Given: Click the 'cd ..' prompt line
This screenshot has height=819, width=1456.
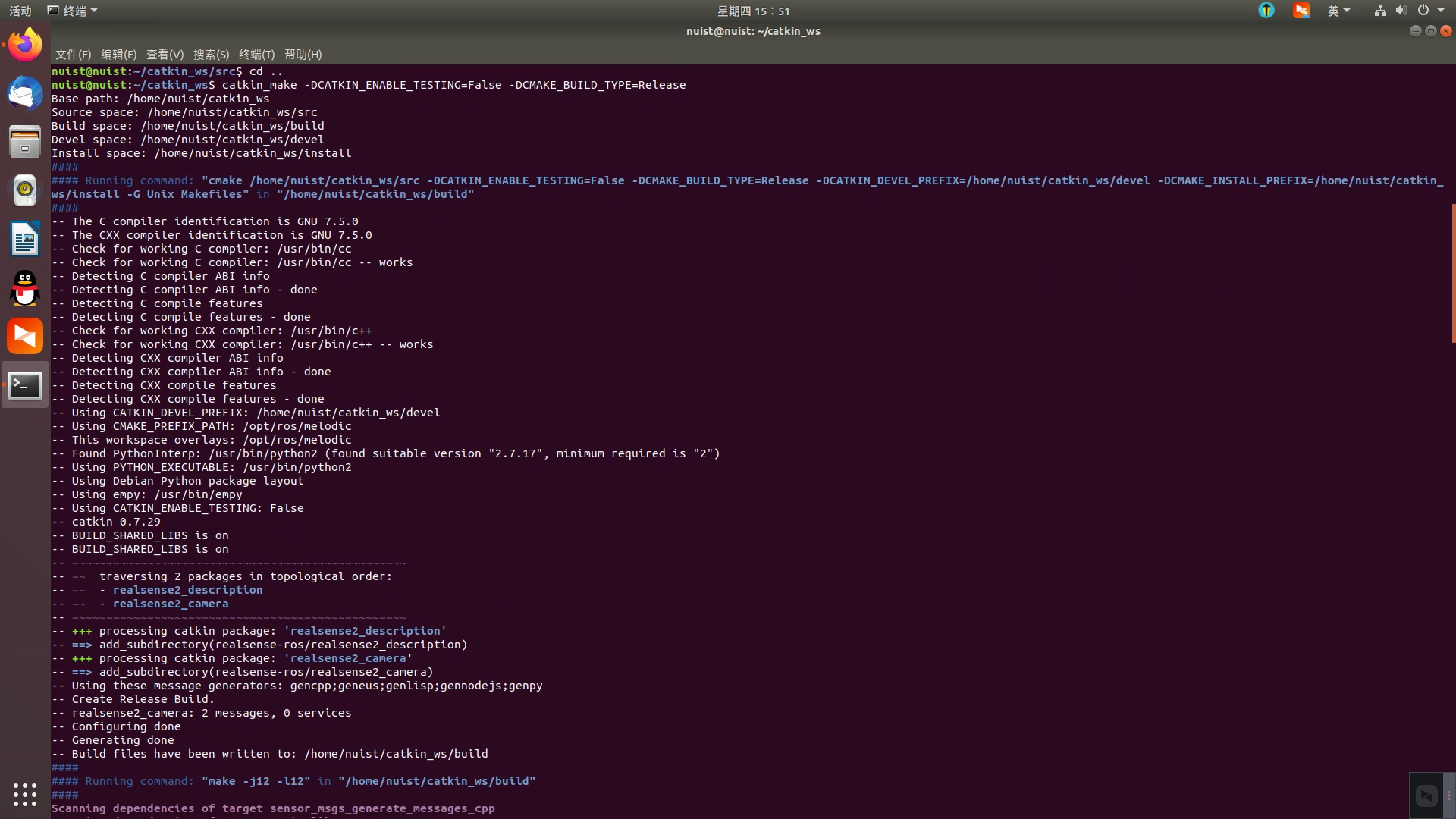Looking at the screenshot, I should click(x=167, y=71).
